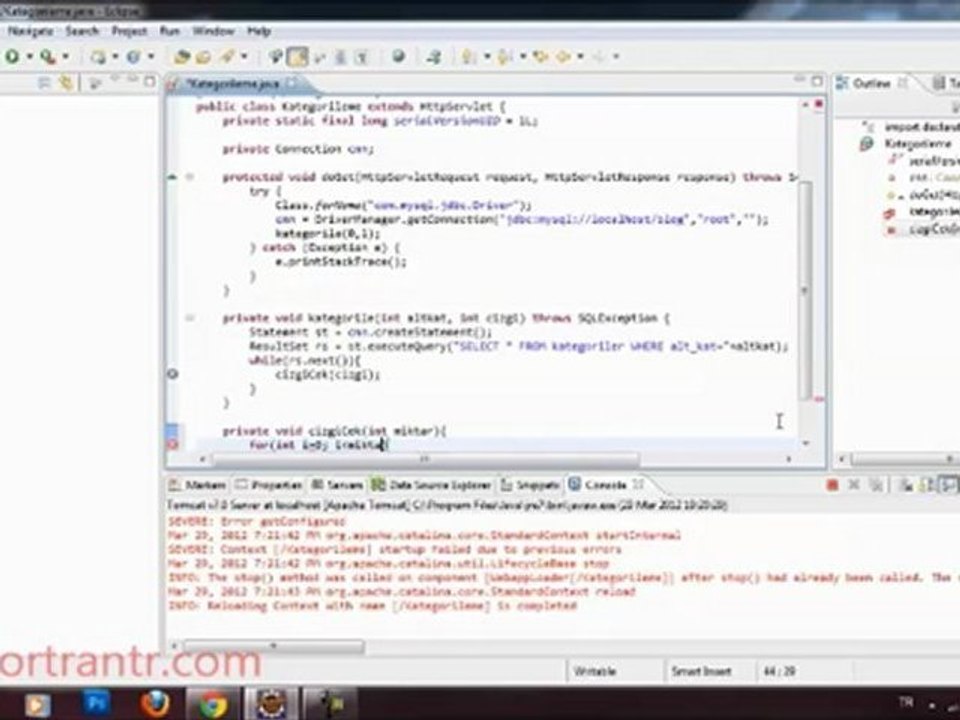Open the Run menu
960x720 pixels.
click(170, 31)
